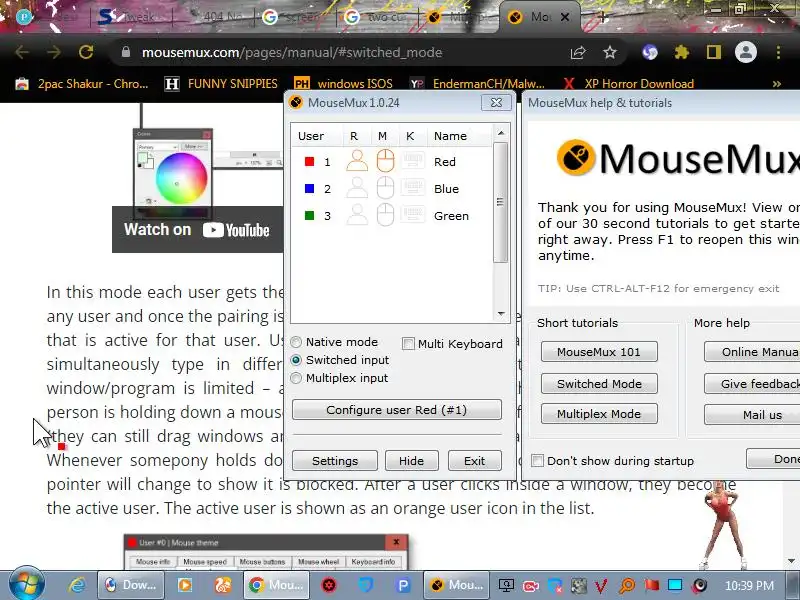Switch to the Google 'screen' tab
This screenshot has width=800, height=600.
[294, 17]
